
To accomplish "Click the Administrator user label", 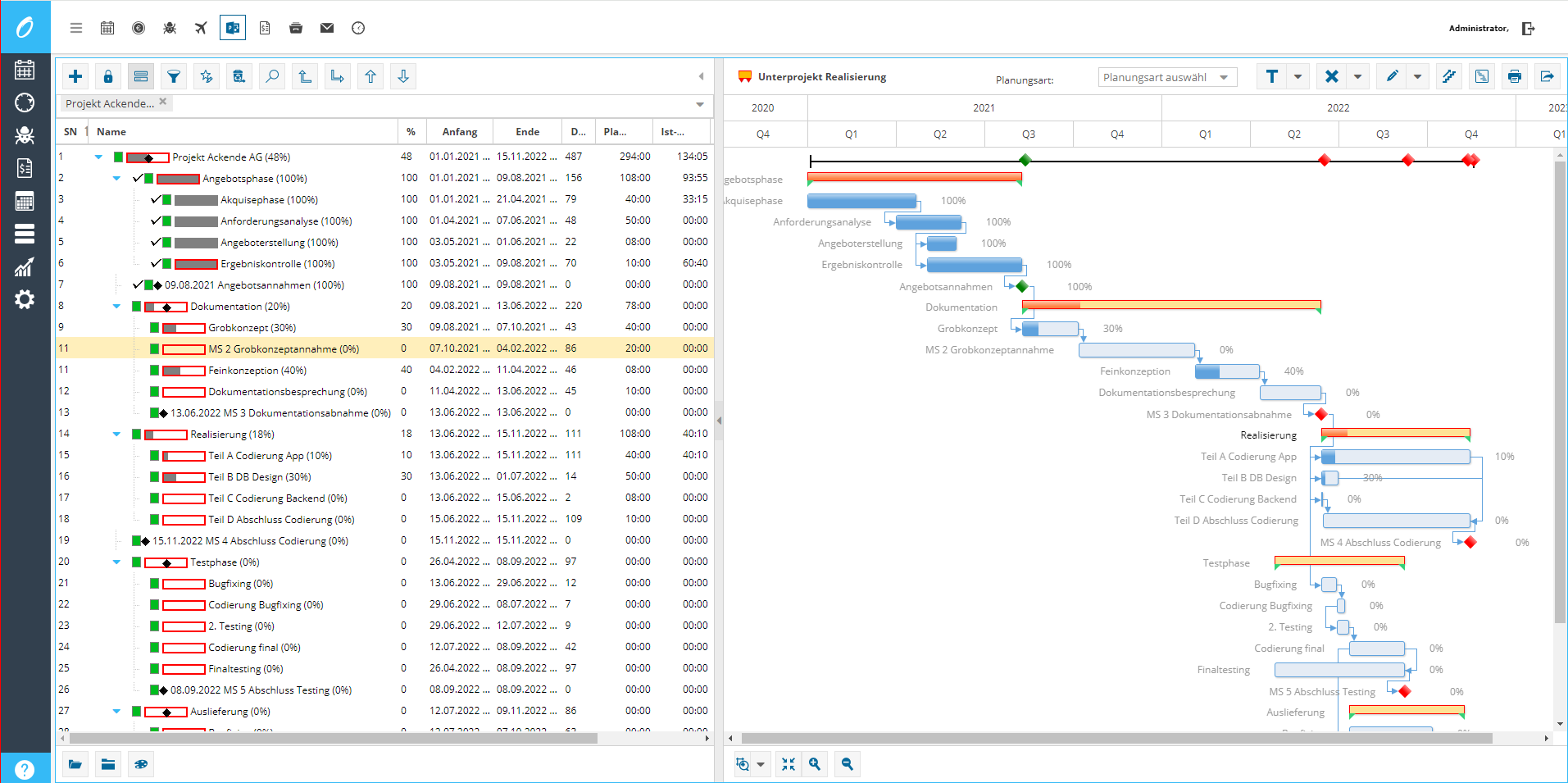I will click(x=1478, y=28).
